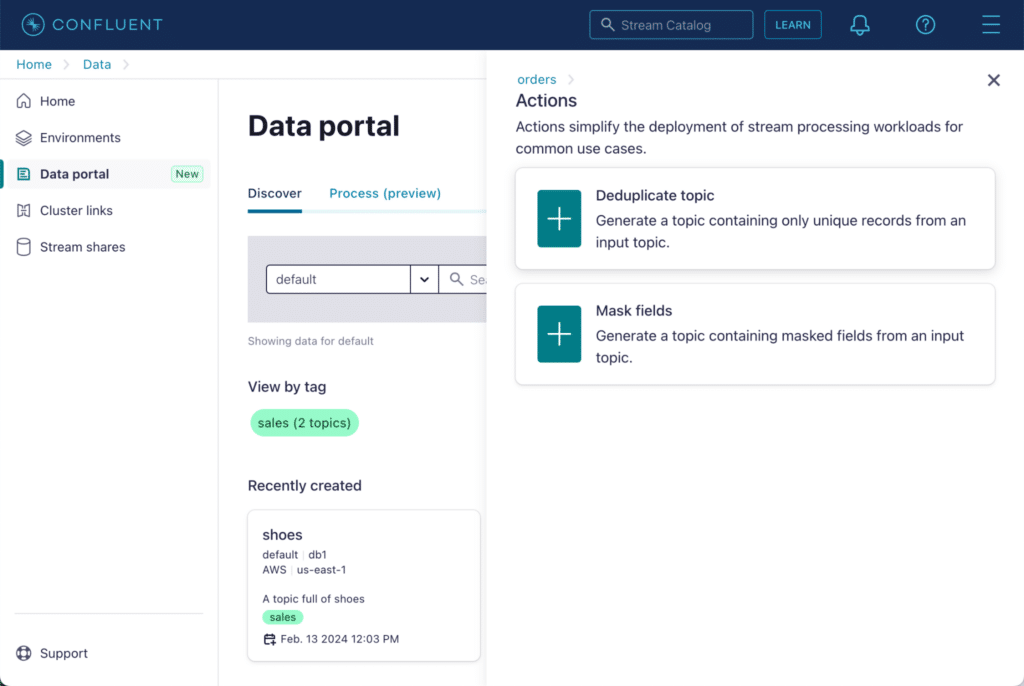Click the LEARN button
Screen dimensions: 1024x686
793,24
